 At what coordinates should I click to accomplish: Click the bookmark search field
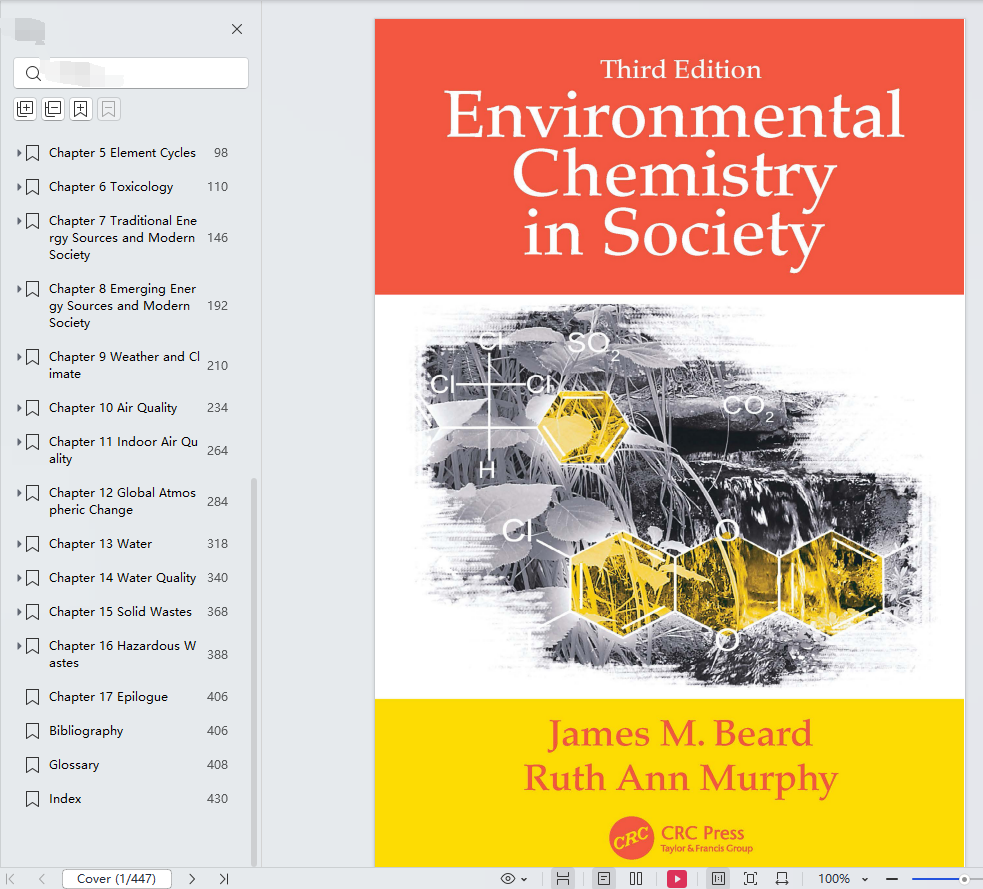[x=131, y=73]
